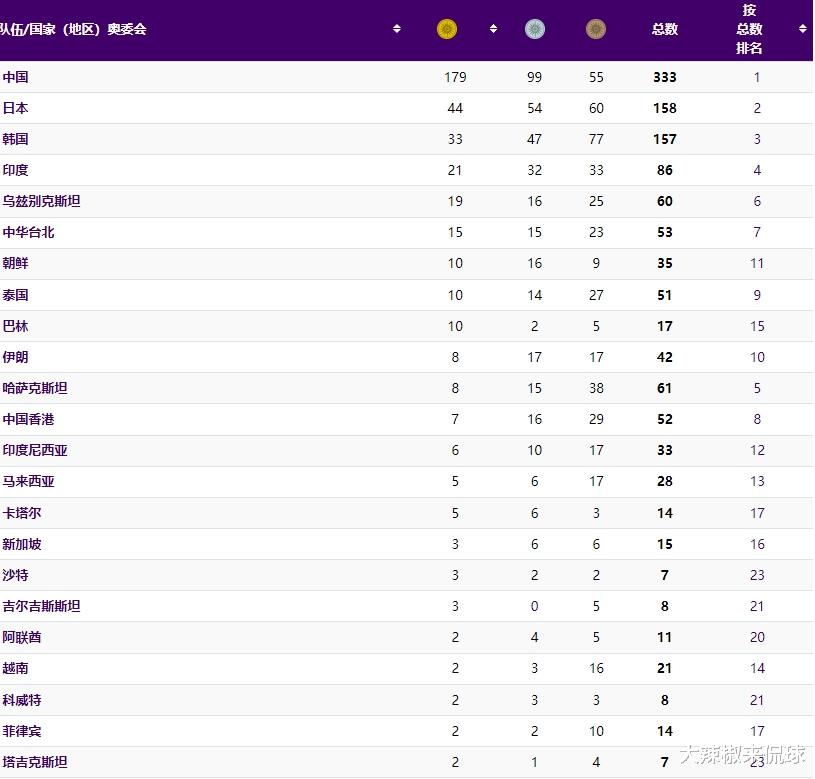
Task: Click 吉尔吉斯斯坦 in the list
Action: click(41, 606)
